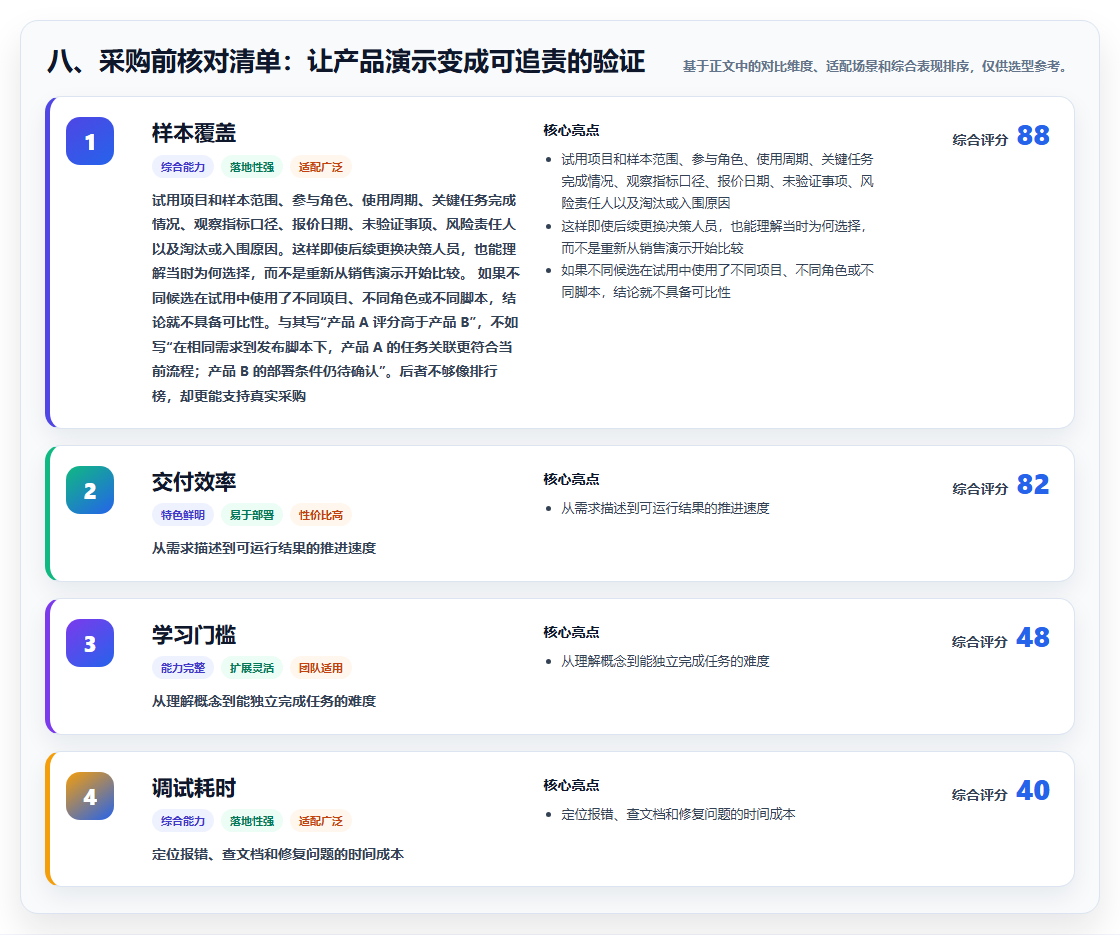Click the 落地性强 tag under 调试耗时
This screenshot has width=1120, height=935.
252,821
